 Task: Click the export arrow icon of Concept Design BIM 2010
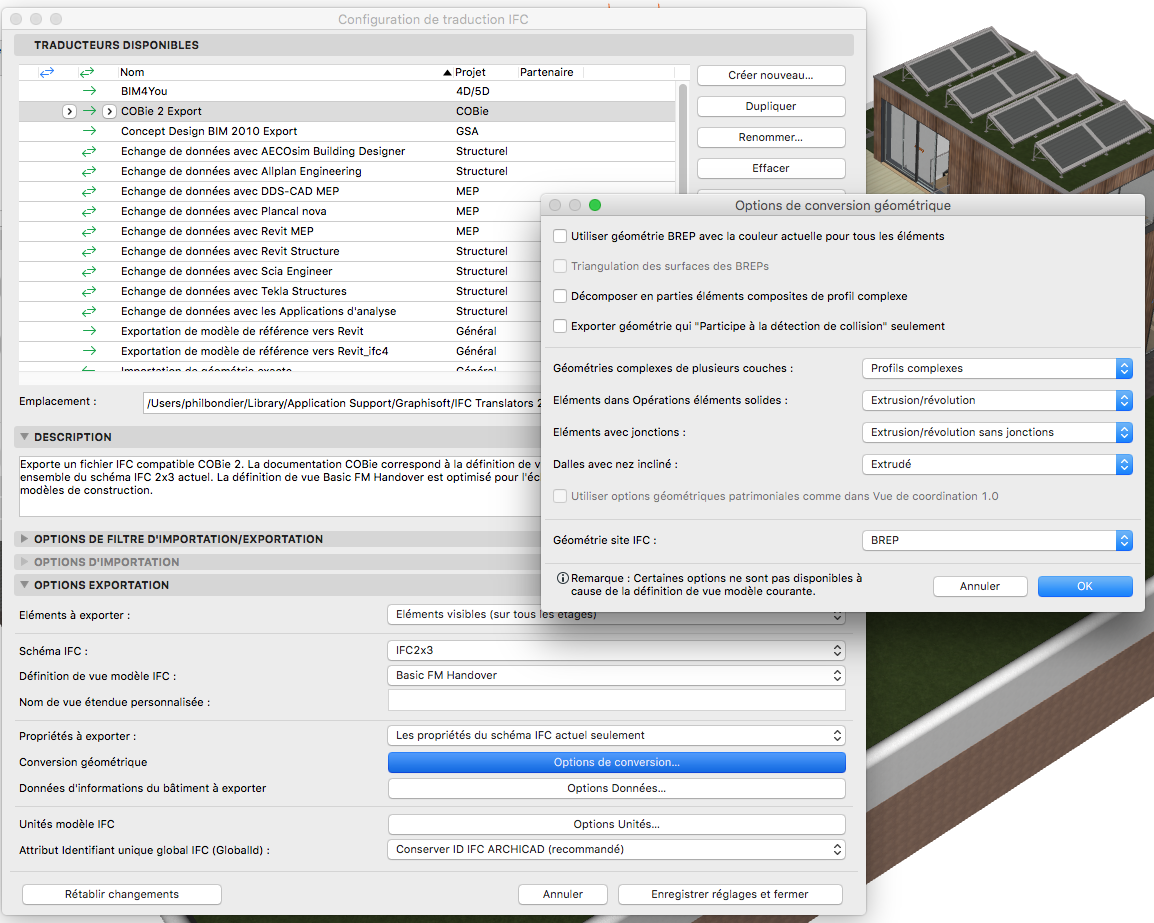point(89,131)
